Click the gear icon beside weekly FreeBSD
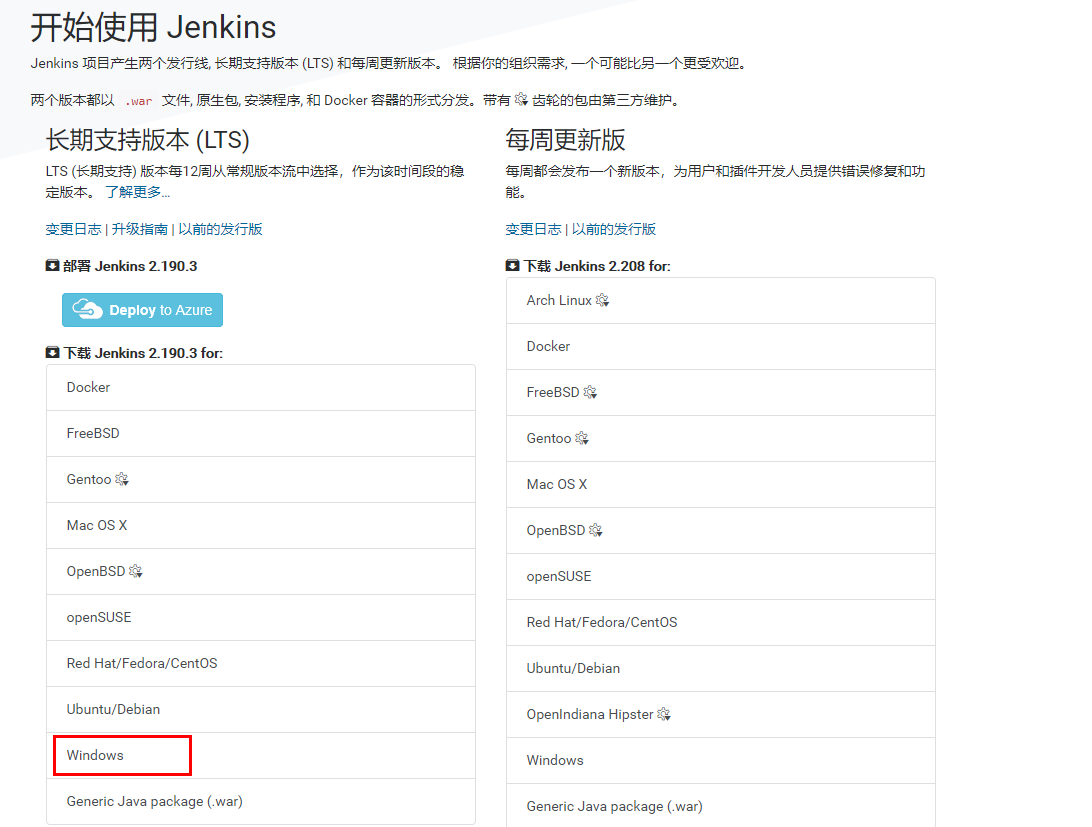 (x=591, y=392)
